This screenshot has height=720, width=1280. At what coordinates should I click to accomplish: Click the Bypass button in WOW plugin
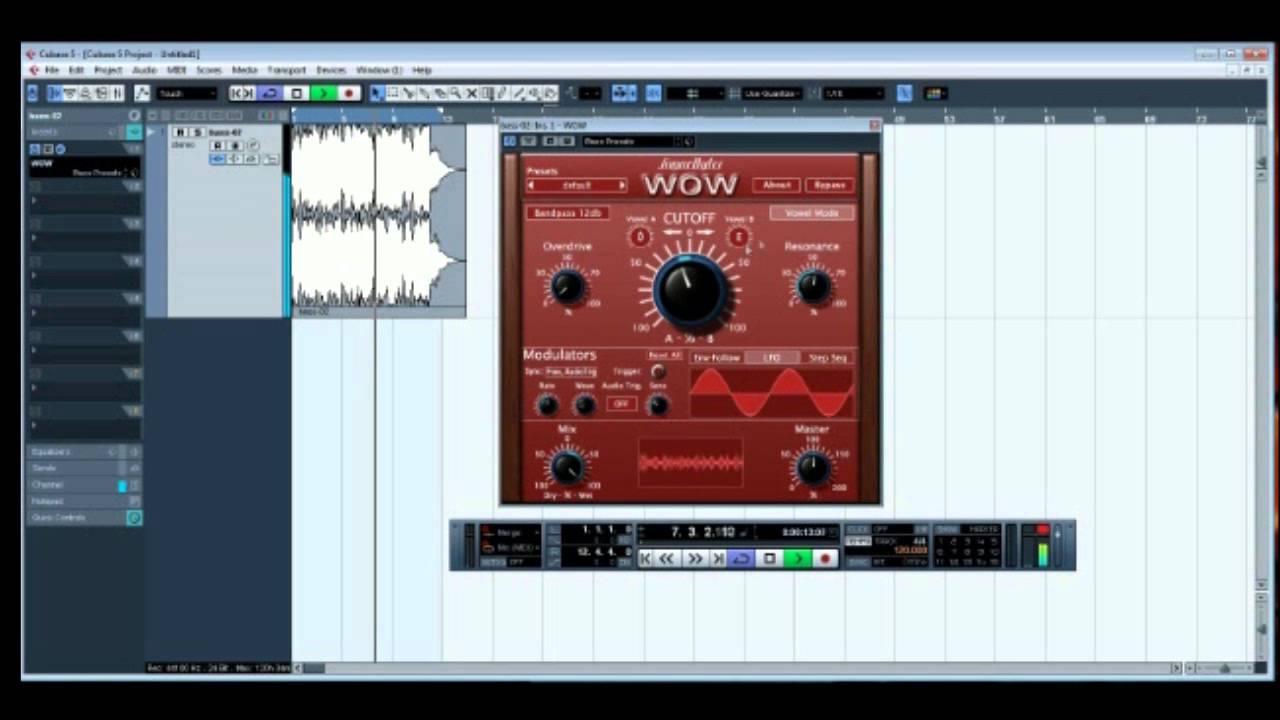tap(830, 185)
